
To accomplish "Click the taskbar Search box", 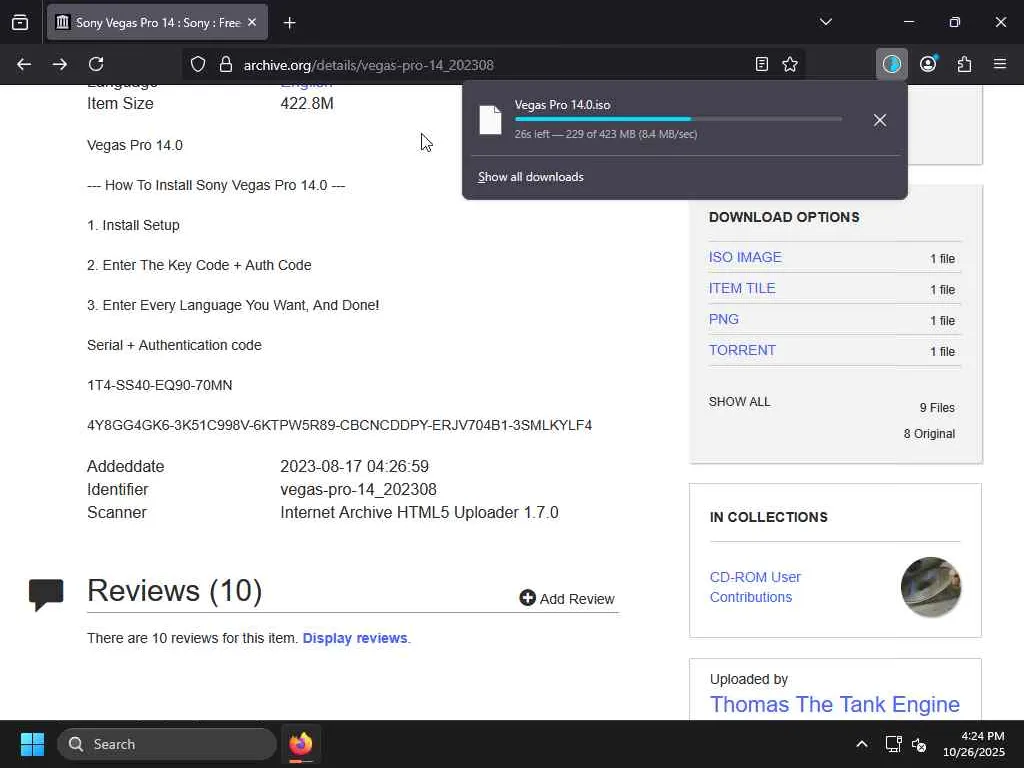I will pyautogui.click(x=167, y=744).
